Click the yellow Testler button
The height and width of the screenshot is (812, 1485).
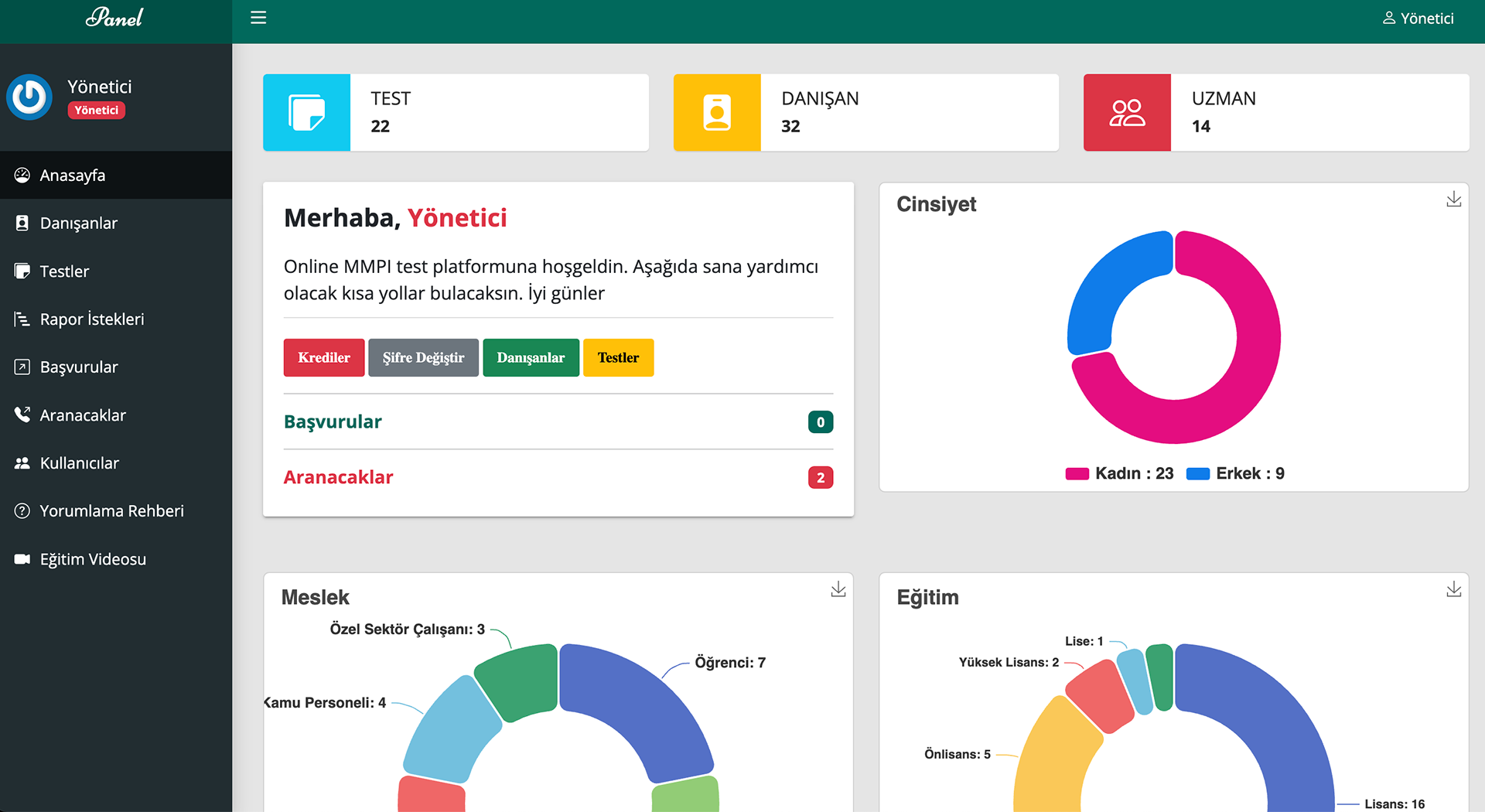[618, 358]
